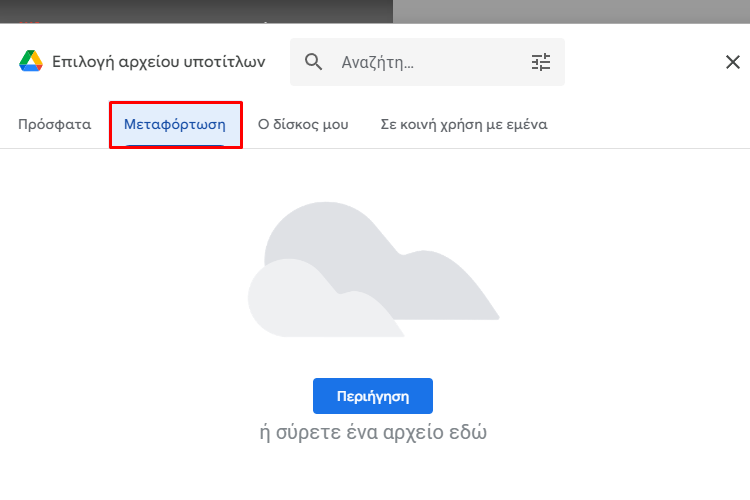Click the blue underline beneath Μεταφόρτωση
This screenshot has width=750, height=500.
click(175, 145)
